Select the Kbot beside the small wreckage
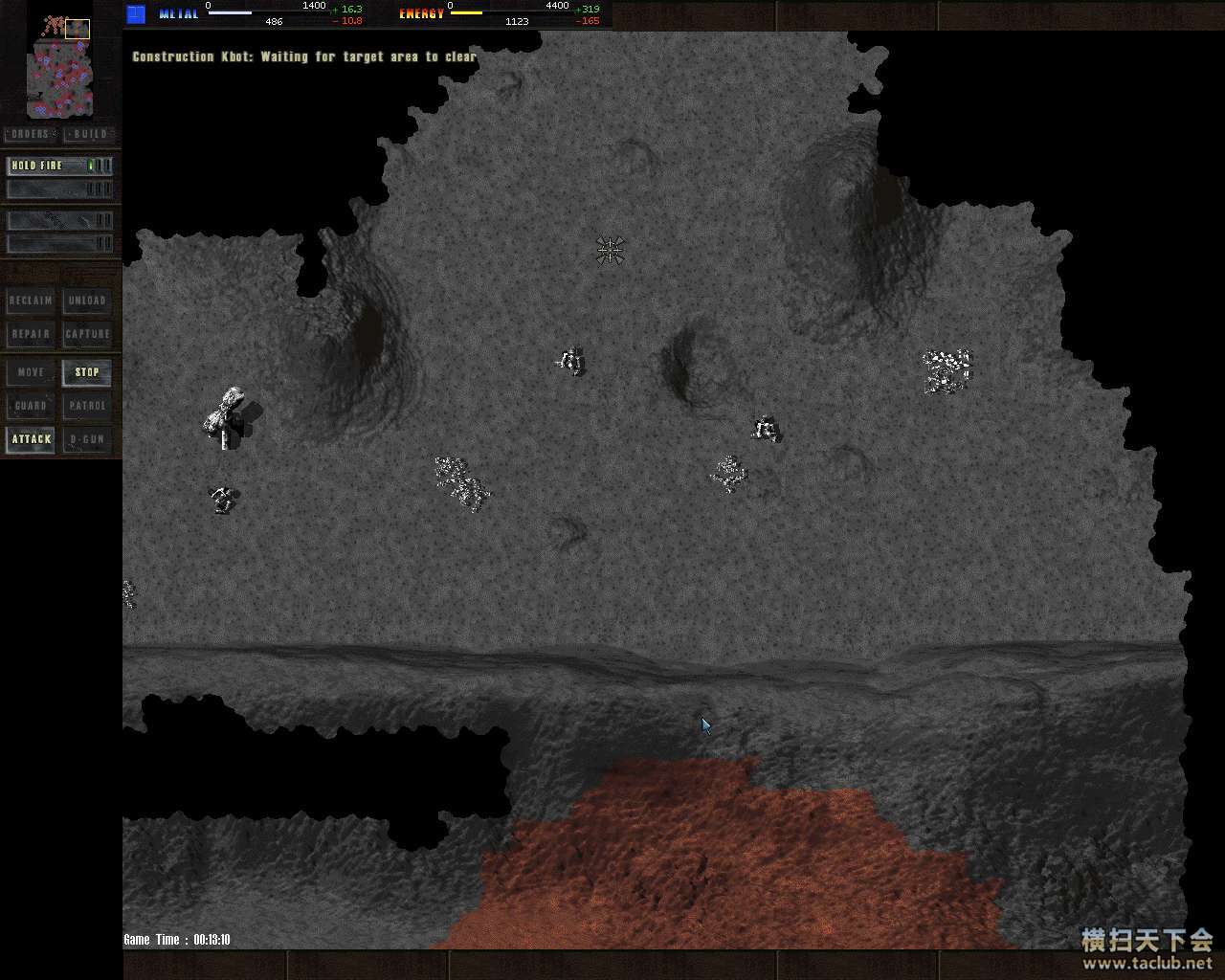The image size is (1225, 980). pyautogui.click(x=766, y=430)
